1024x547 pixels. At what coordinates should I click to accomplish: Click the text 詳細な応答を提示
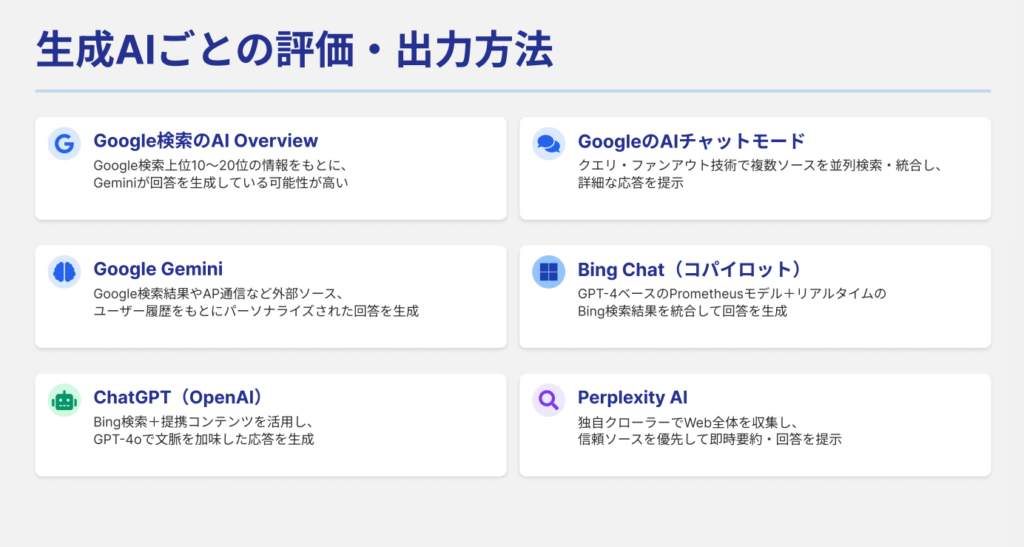pyautogui.click(x=631, y=183)
